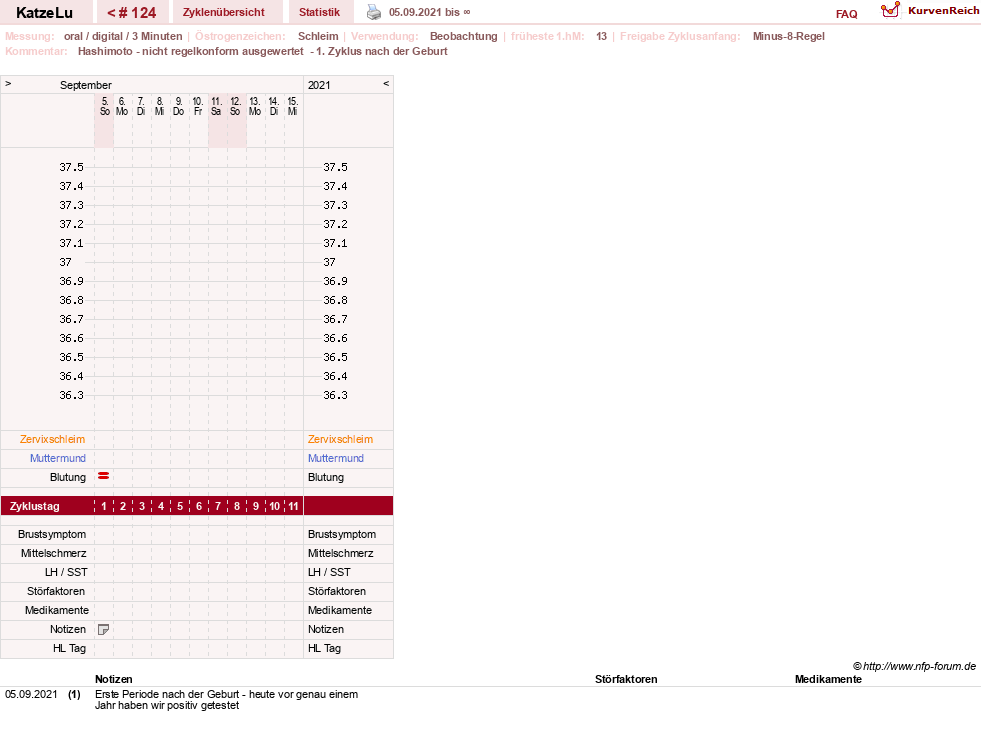Image resolution: width=981 pixels, height=732 pixels.
Task: Go to previous cycle via '< # 124'
Action: [131, 13]
